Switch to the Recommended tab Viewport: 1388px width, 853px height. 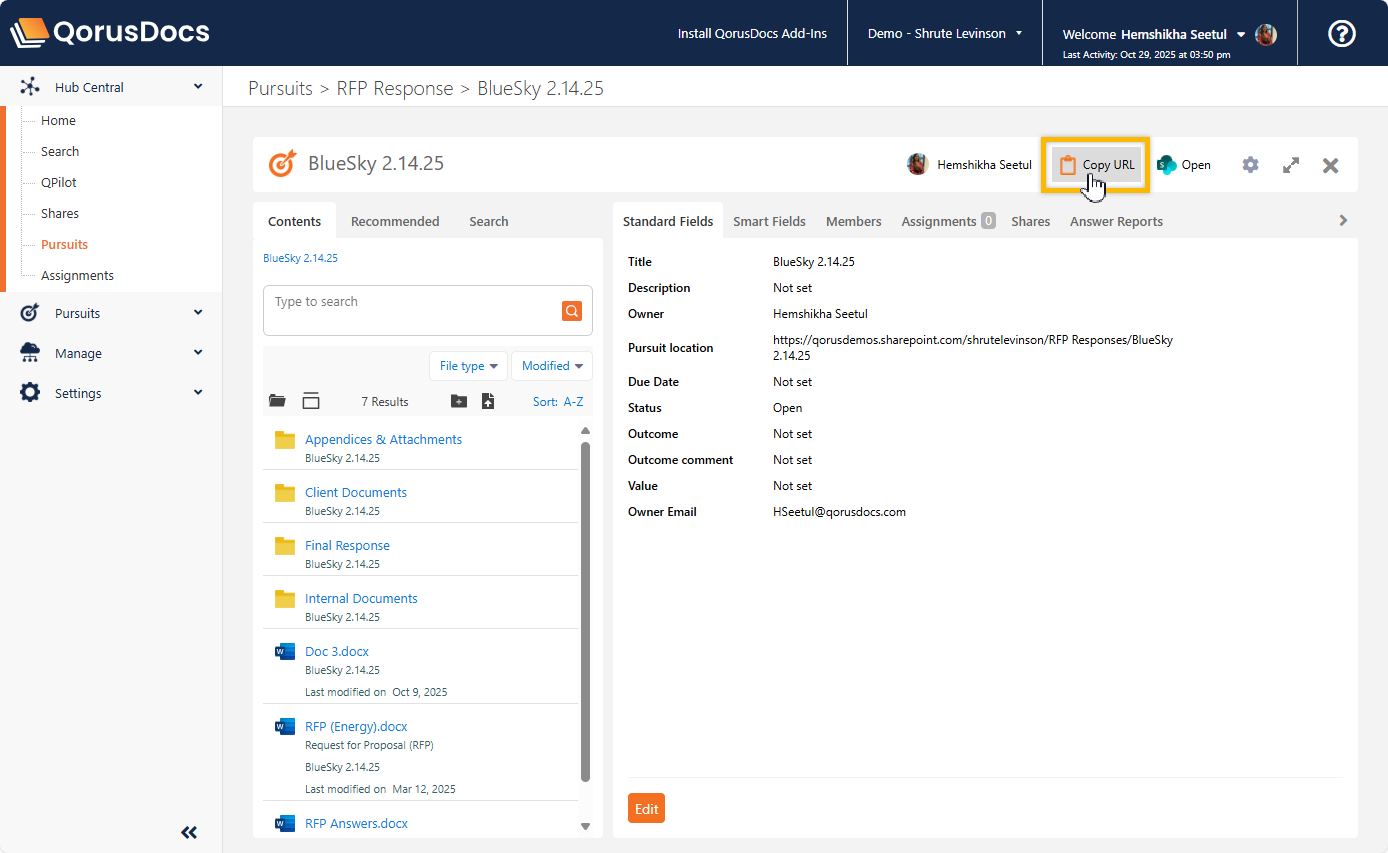395,221
